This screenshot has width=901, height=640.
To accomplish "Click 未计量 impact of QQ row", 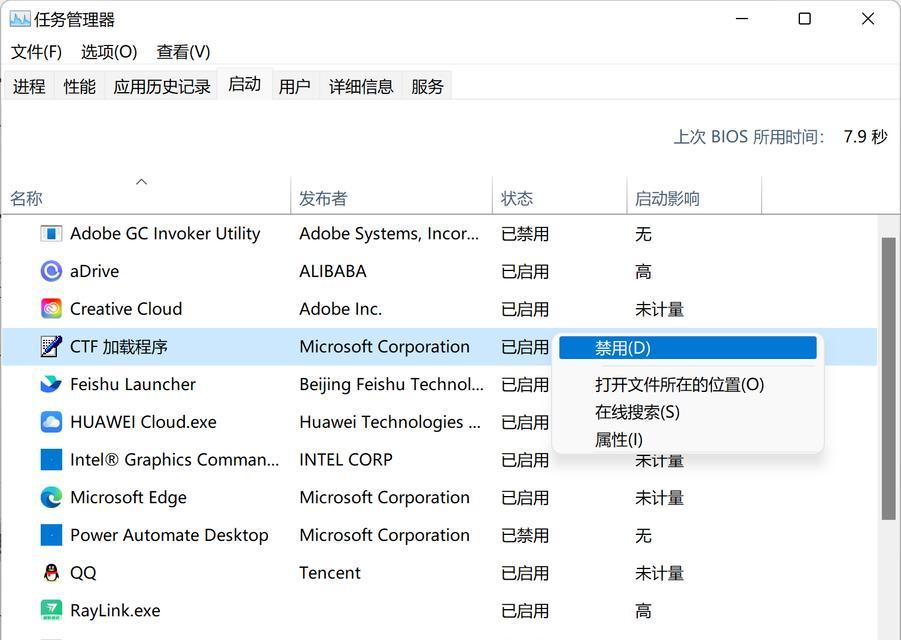I will (x=659, y=573).
